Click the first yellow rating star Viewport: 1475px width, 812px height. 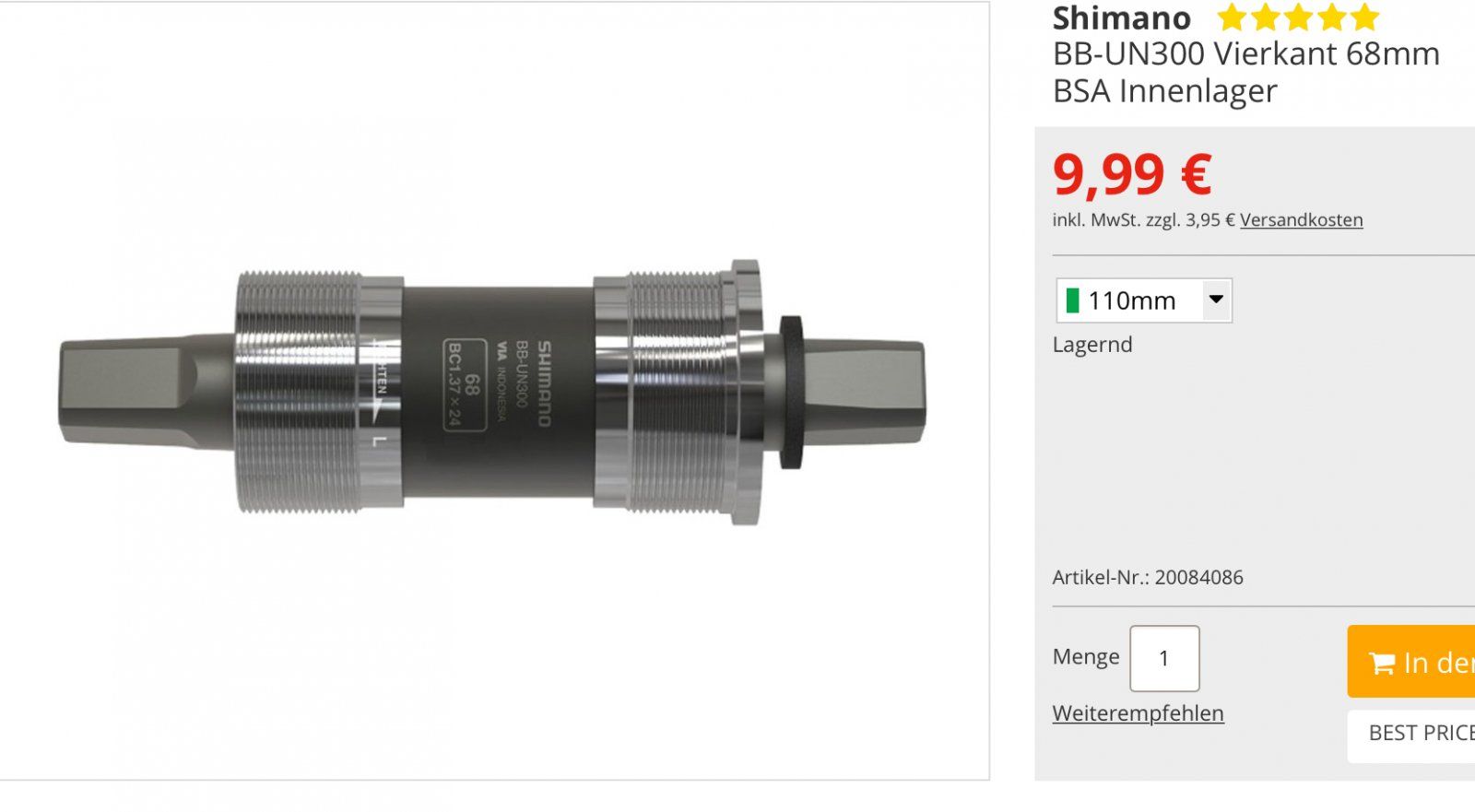[x=1232, y=18]
